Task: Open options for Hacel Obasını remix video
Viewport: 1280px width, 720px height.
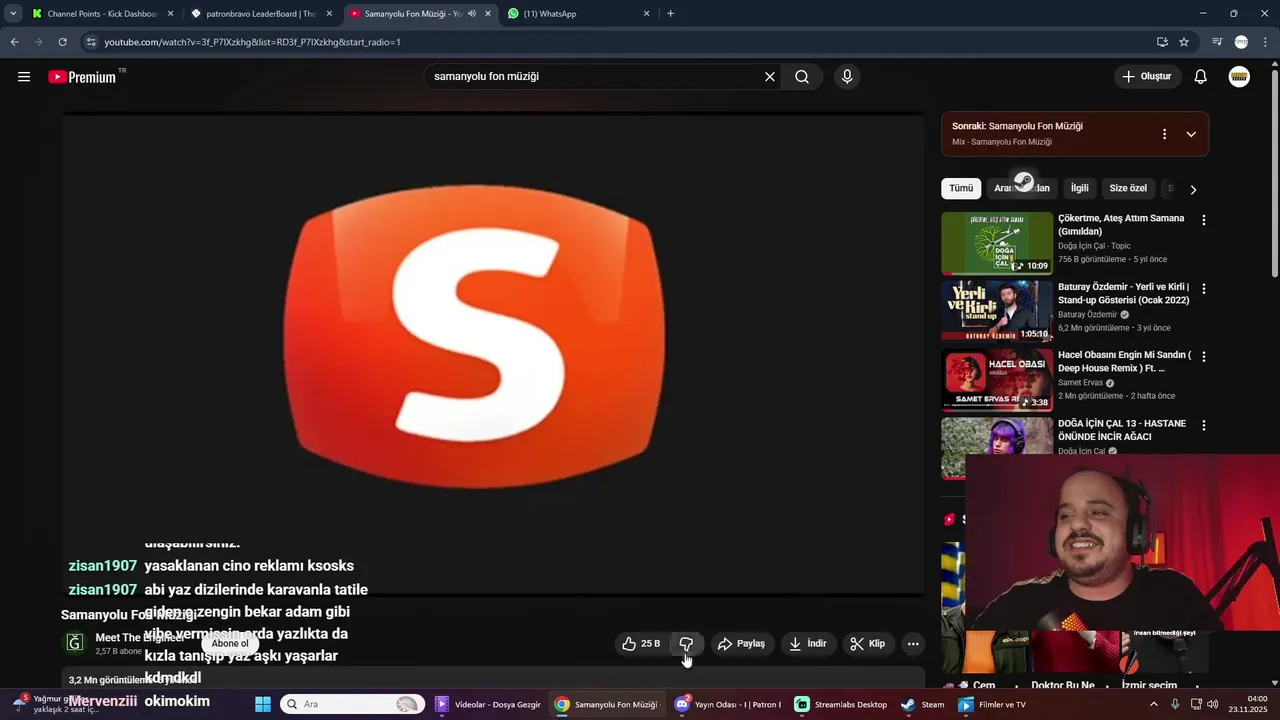Action: point(1204,357)
